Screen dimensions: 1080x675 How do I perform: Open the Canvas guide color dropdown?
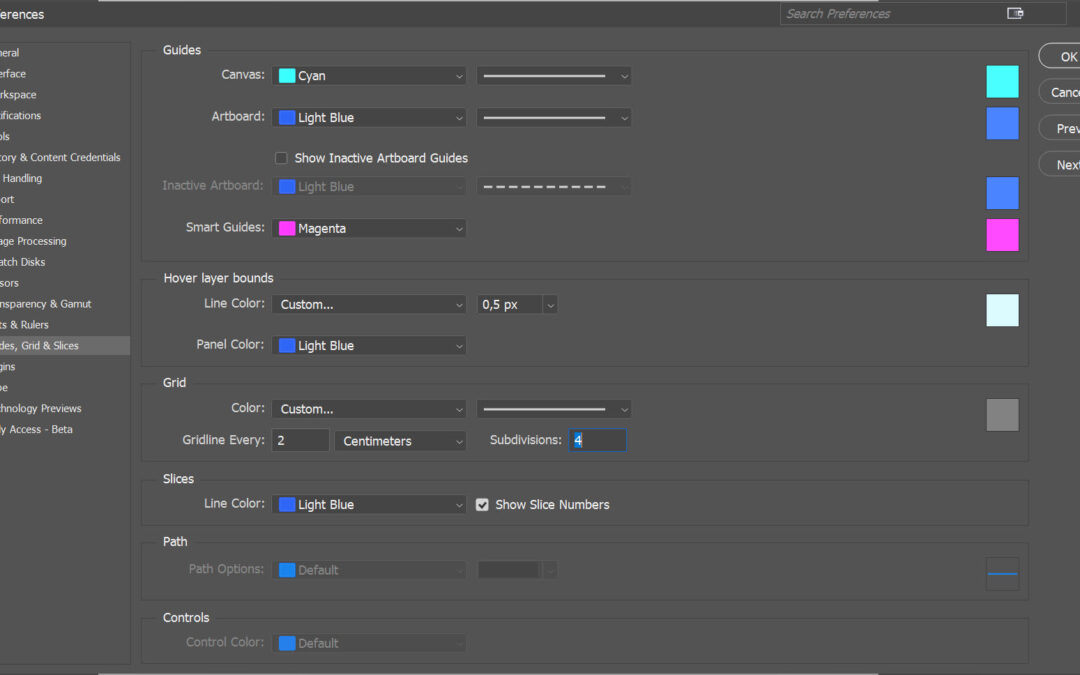pos(369,76)
